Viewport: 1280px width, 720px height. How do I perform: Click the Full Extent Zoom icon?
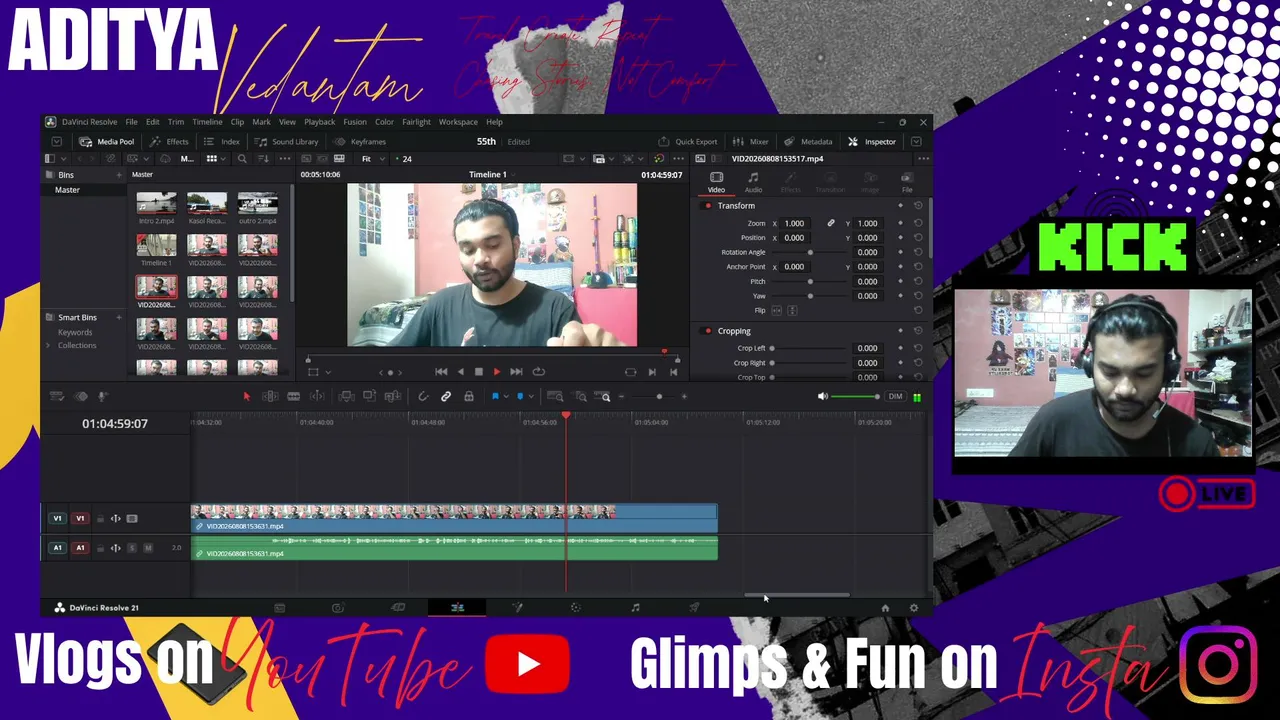(555, 397)
